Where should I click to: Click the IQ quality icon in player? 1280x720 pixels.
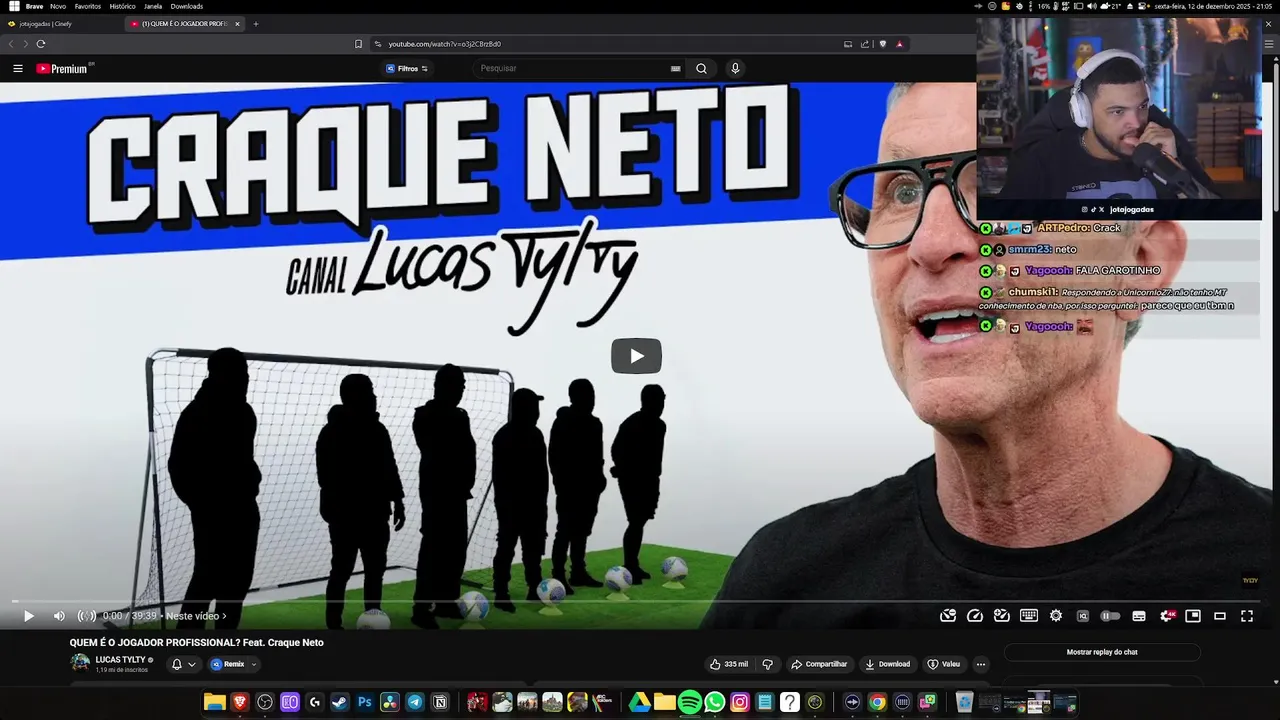[x=1082, y=616]
